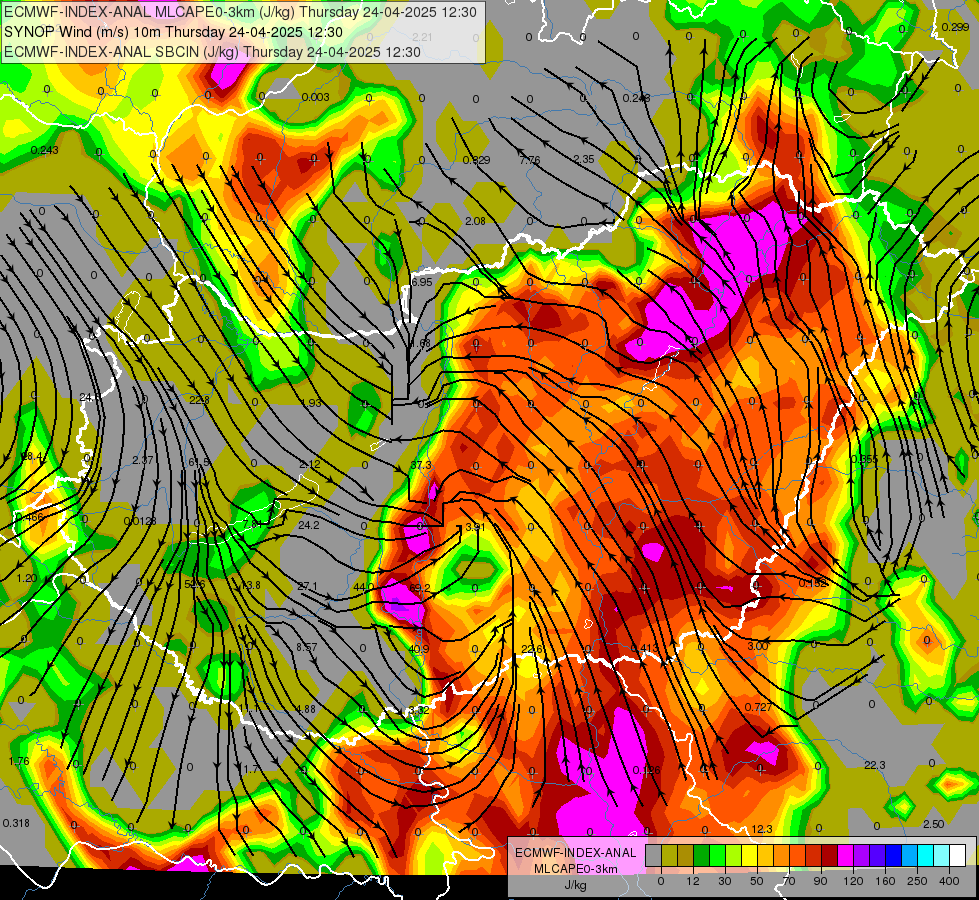This screenshot has height=900, width=979.
Task: Click the map value 3.91
Action: 475,527
